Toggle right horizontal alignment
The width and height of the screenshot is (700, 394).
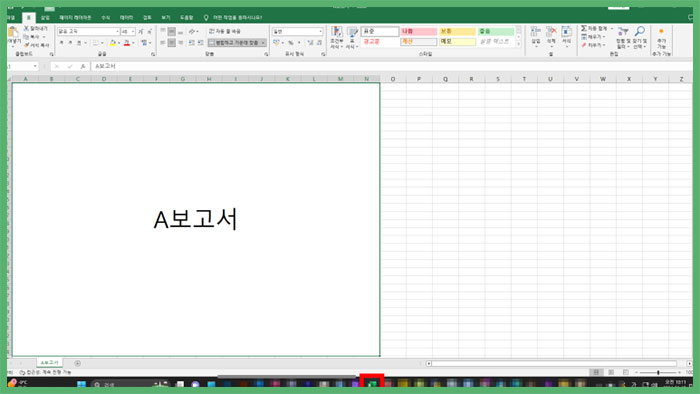180,43
